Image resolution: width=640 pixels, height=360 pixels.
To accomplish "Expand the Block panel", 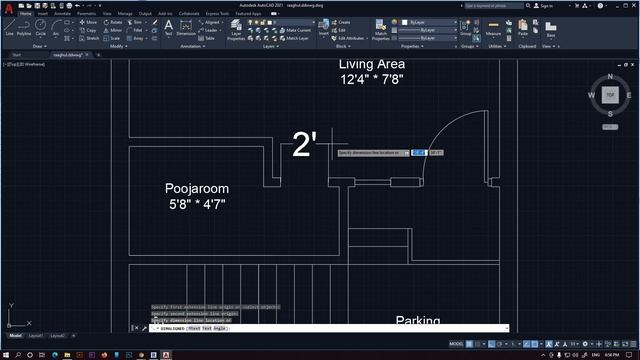I will (343, 46).
